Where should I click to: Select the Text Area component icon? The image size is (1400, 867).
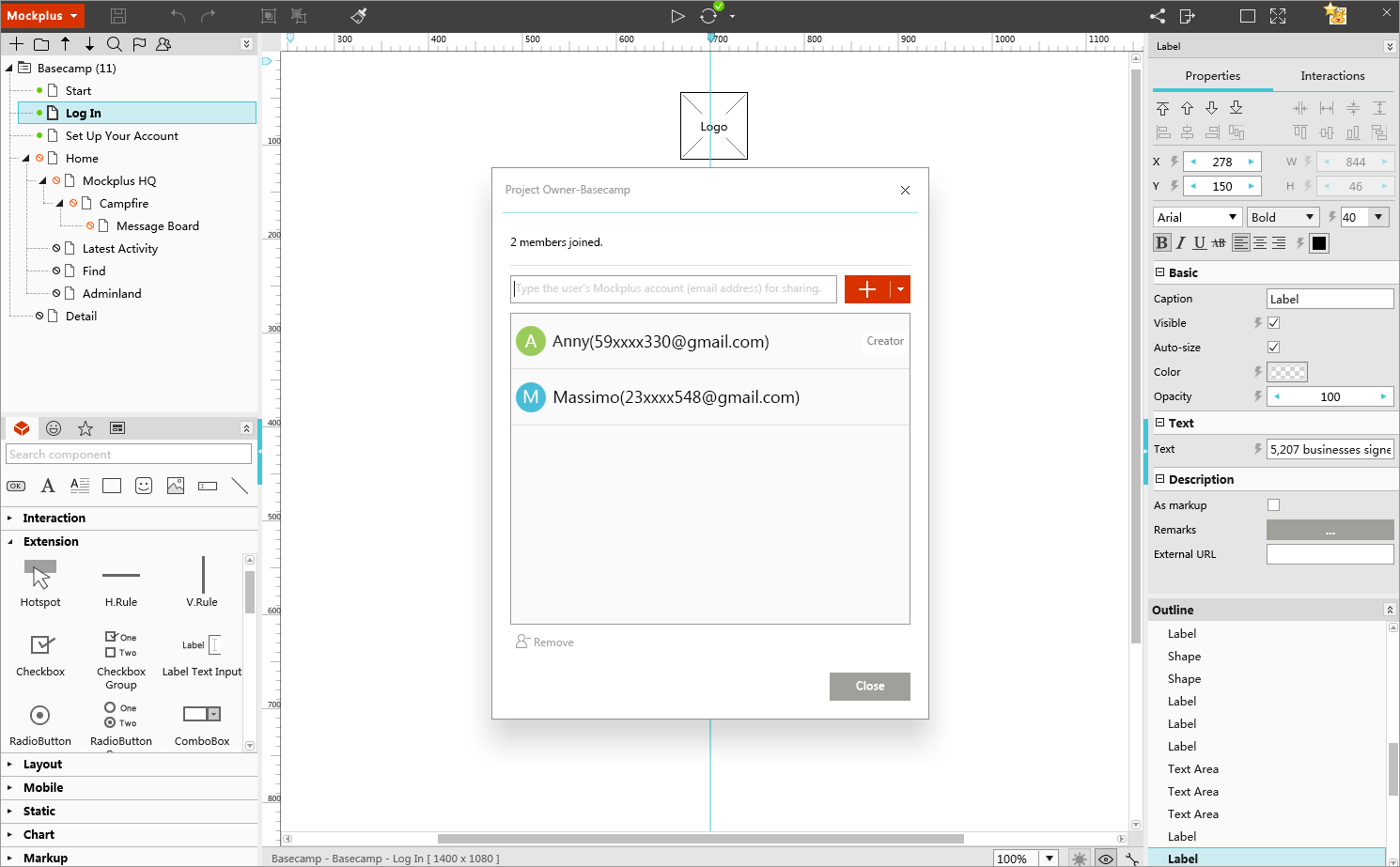point(80,486)
